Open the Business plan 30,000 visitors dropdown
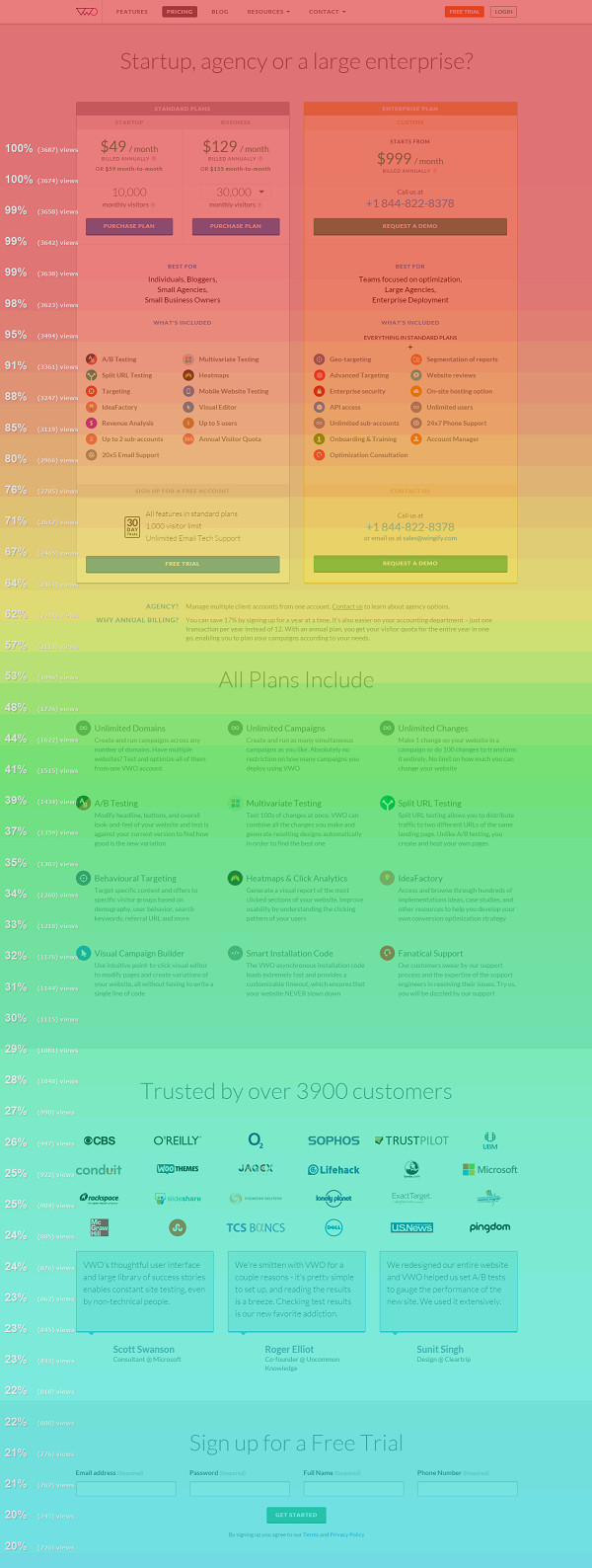The height and width of the screenshot is (1568, 592). [261, 192]
